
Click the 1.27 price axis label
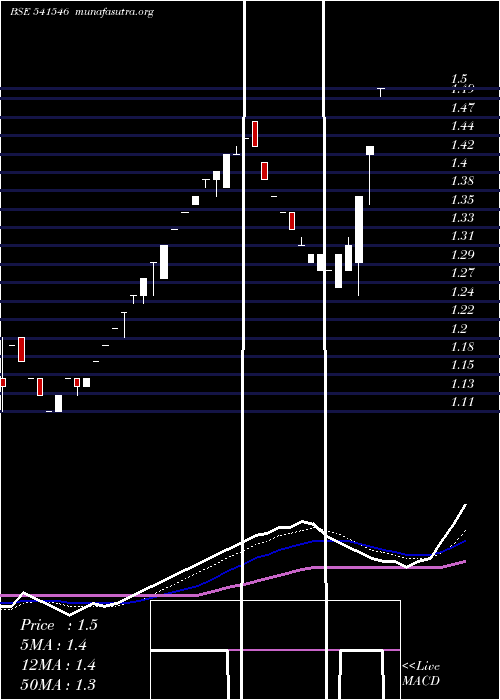463,273
